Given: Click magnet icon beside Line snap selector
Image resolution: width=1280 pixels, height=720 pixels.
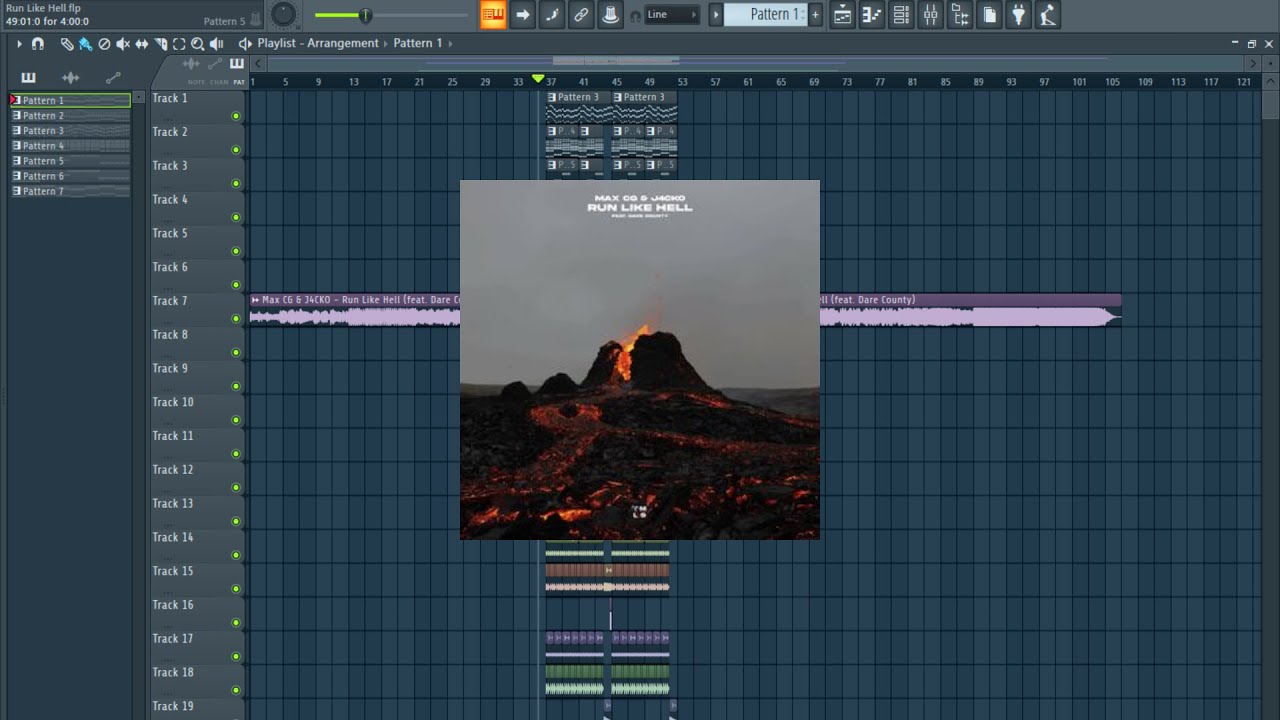Looking at the screenshot, I should coord(634,15).
